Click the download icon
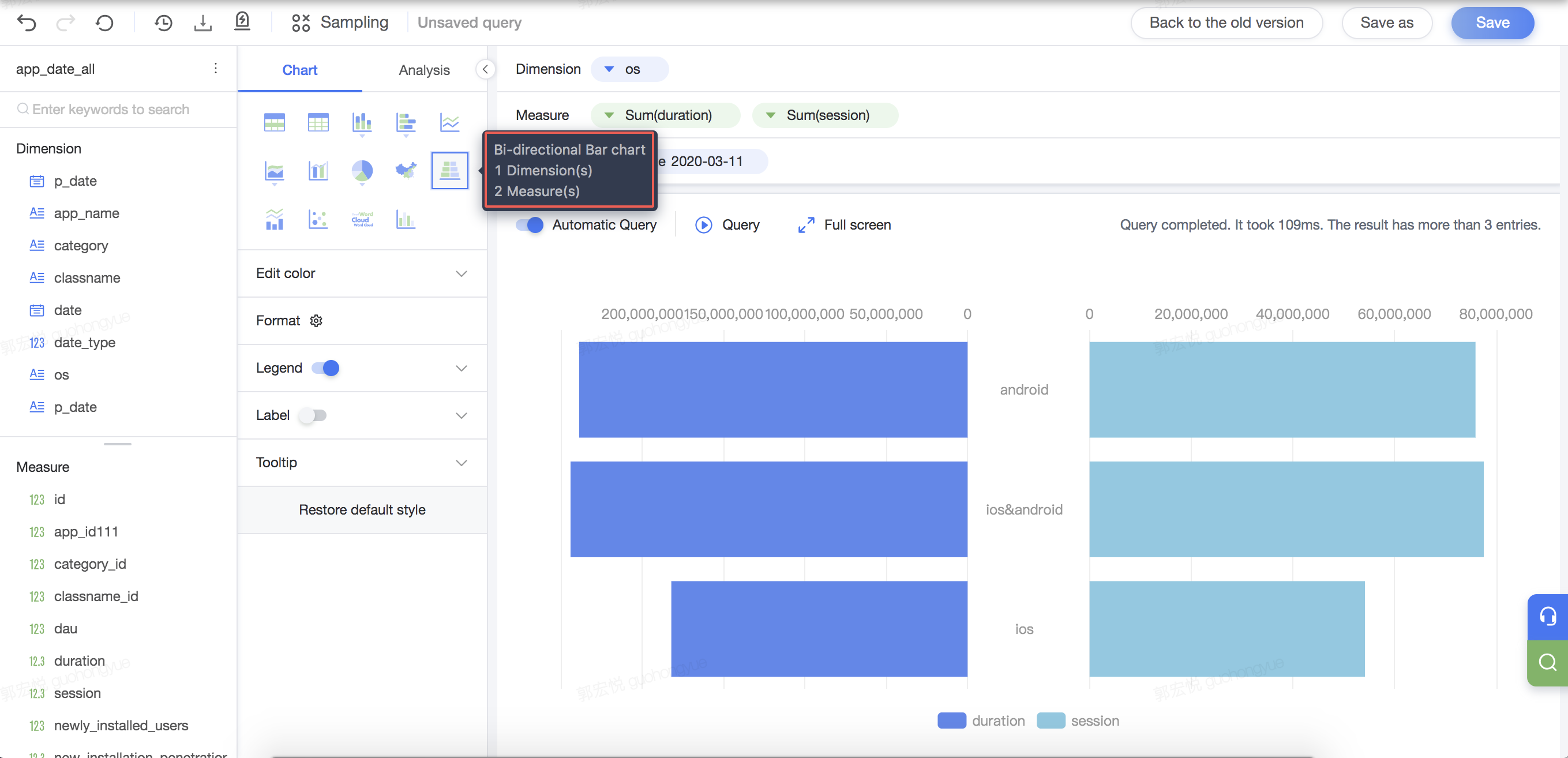 click(x=202, y=23)
